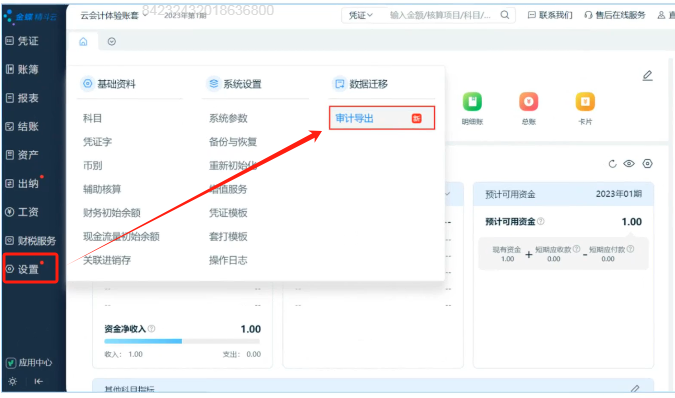The image size is (675, 398).
Task: Click the home tab icon
Action: coord(83,42)
